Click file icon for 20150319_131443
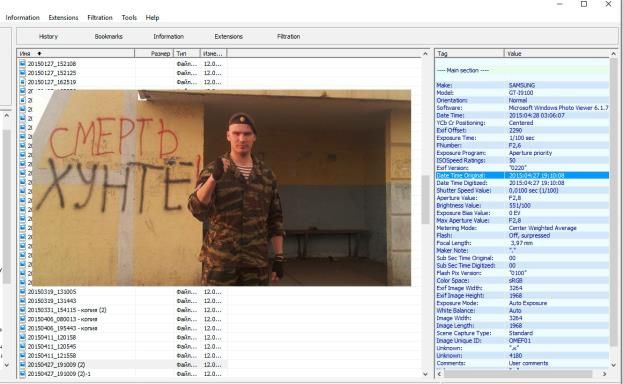Viewport: 623px width, 384px height. coord(22,301)
